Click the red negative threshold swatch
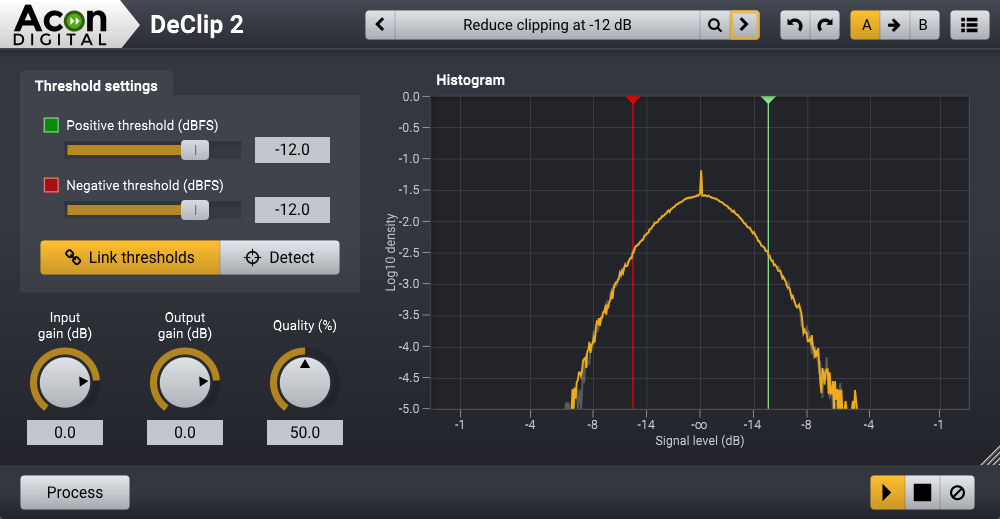 tap(51, 185)
